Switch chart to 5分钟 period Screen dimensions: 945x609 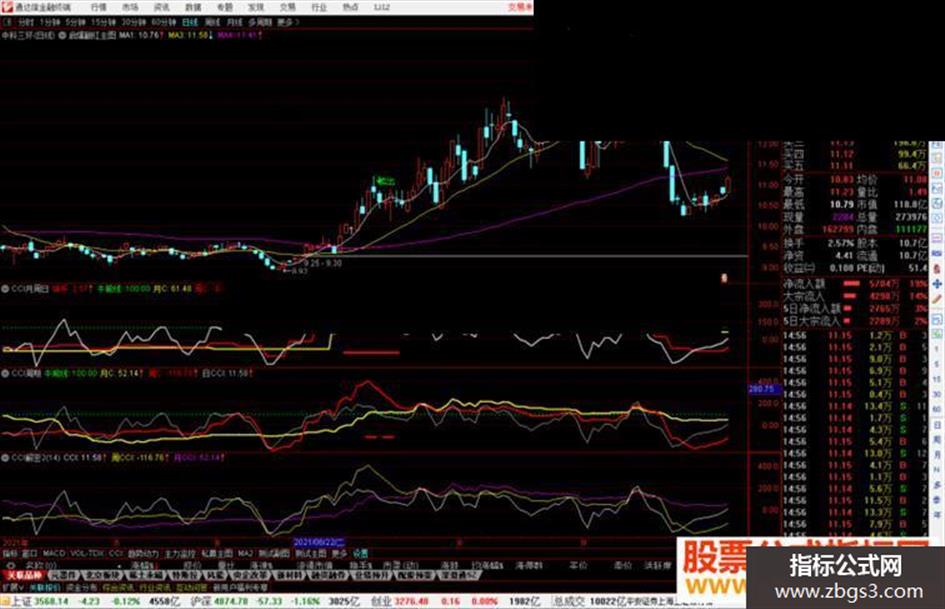coord(75,22)
